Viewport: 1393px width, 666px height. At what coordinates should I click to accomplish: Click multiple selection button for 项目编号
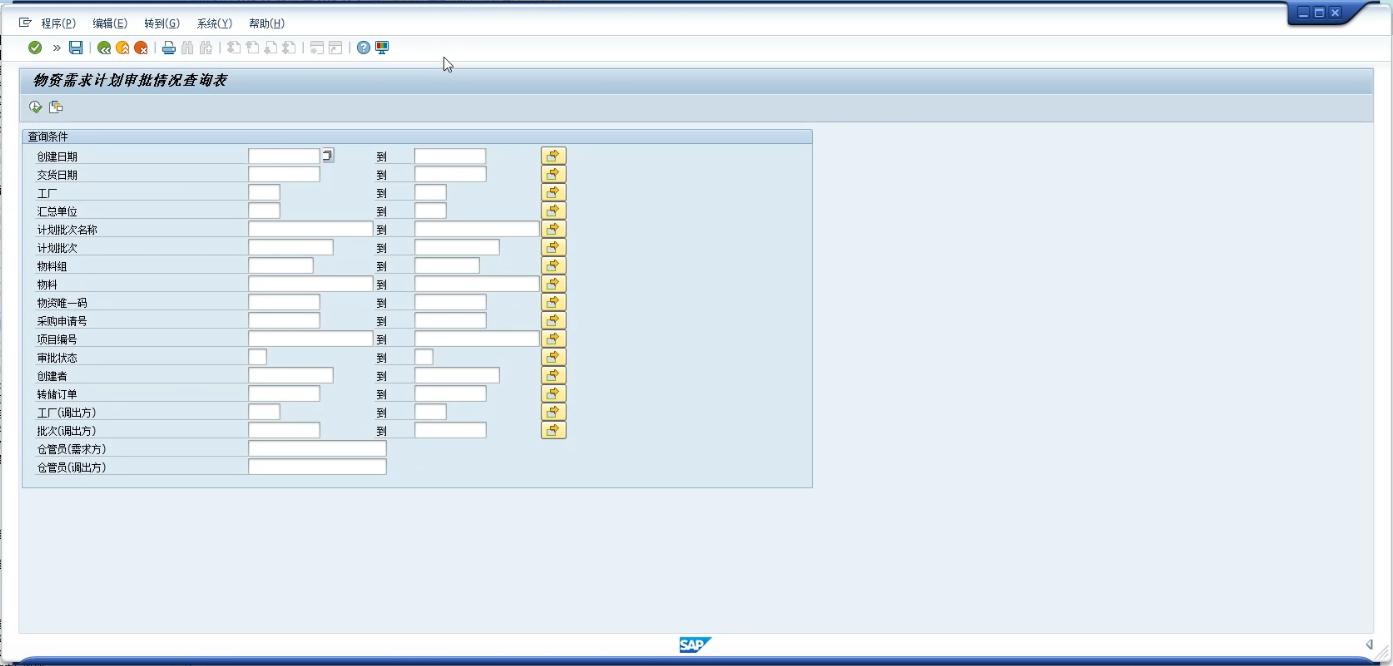(x=553, y=339)
